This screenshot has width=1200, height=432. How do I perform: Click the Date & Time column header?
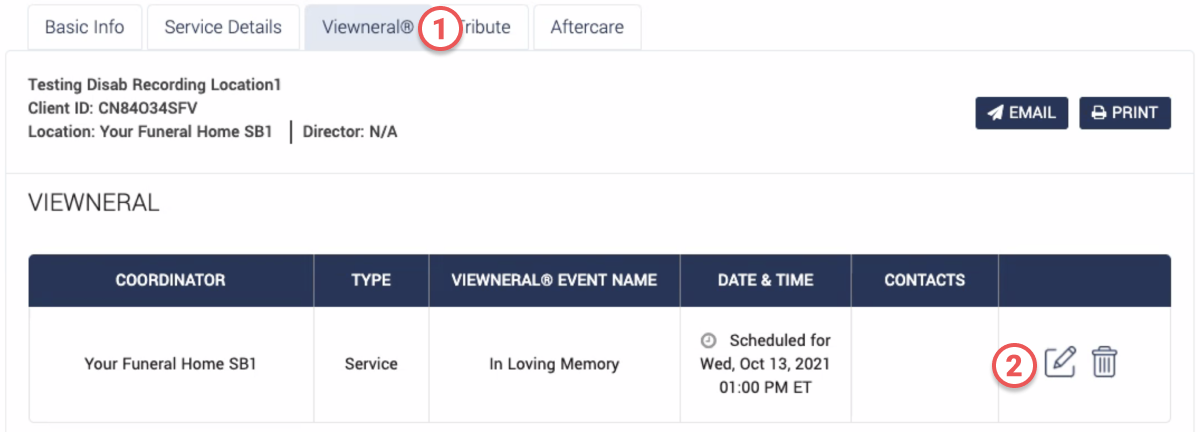pos(765,280)
